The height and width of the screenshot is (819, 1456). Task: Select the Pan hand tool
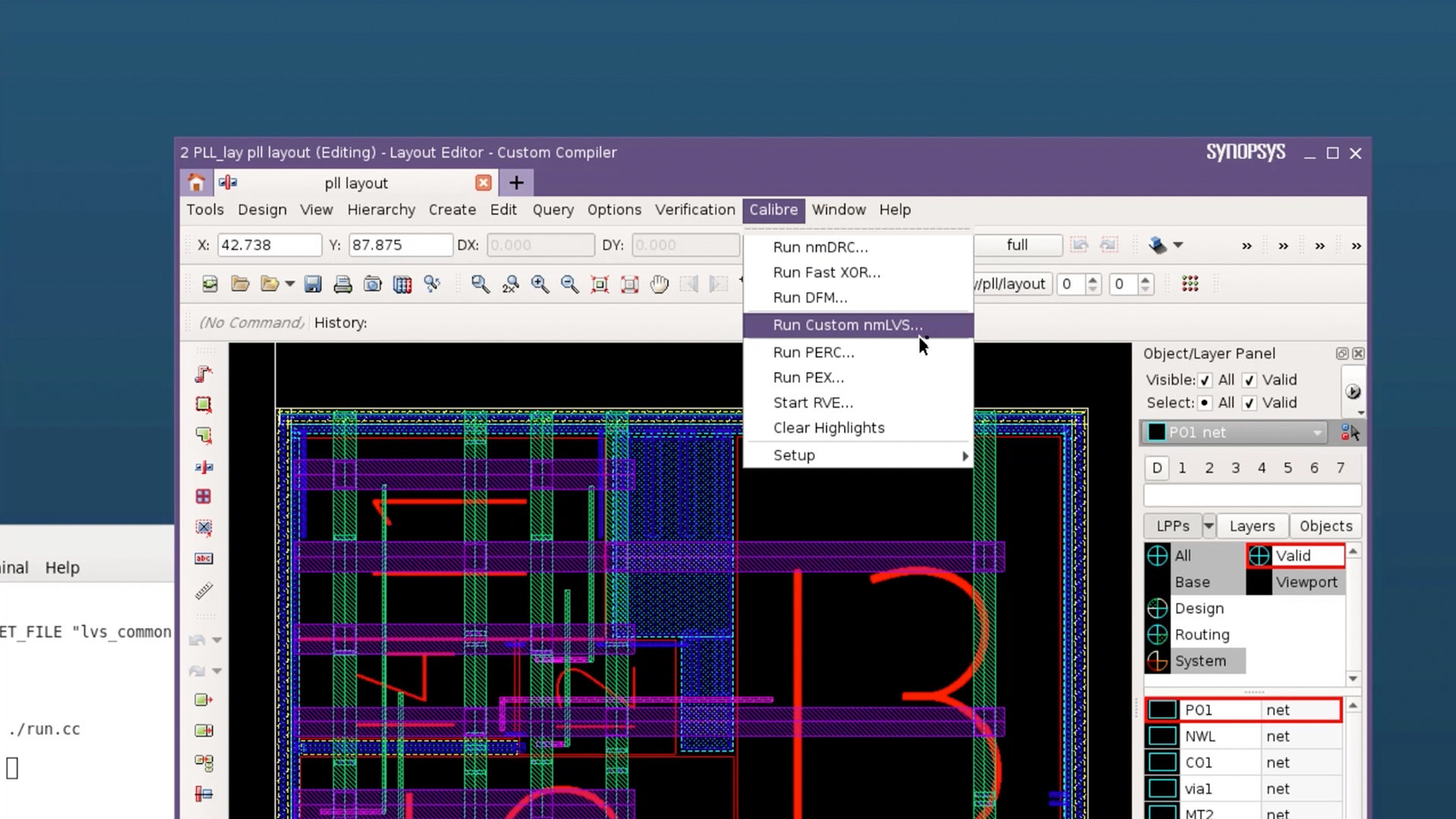tap(660, 284)
